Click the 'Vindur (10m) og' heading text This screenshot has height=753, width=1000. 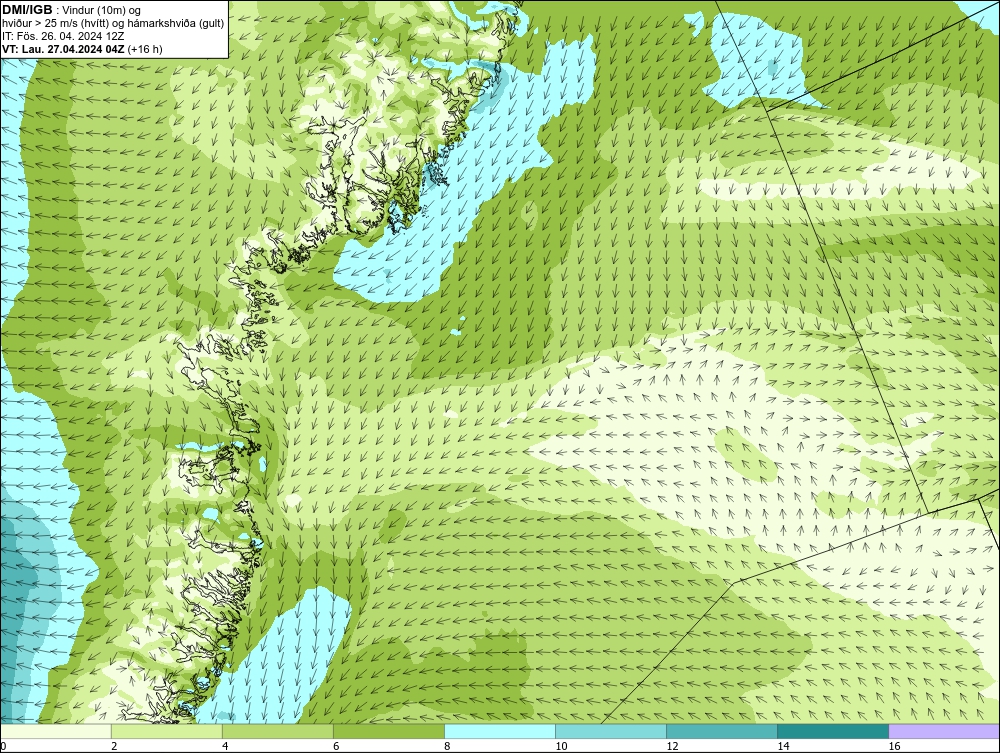102,11
